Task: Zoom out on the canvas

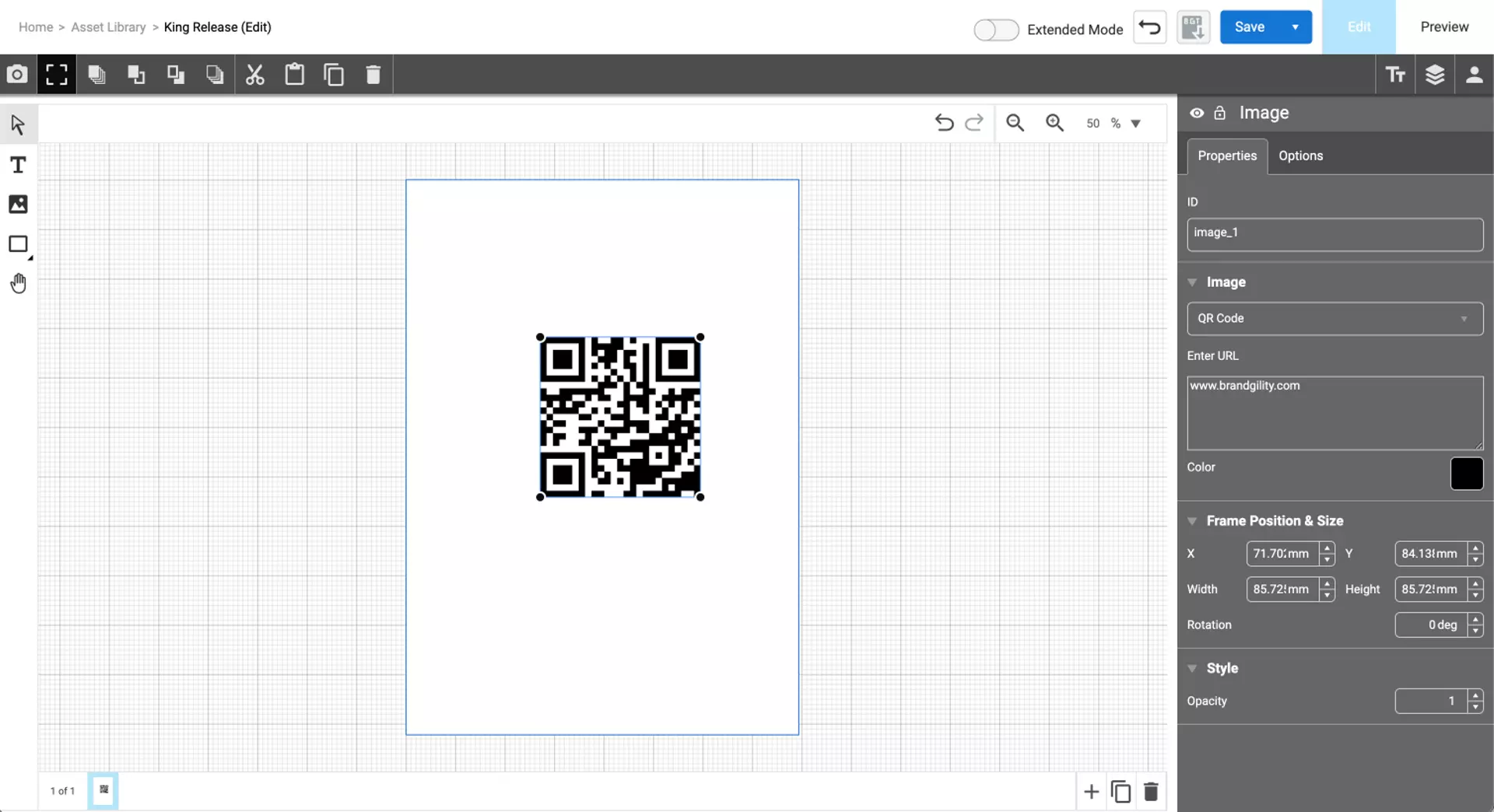Action: (1015, 123)
